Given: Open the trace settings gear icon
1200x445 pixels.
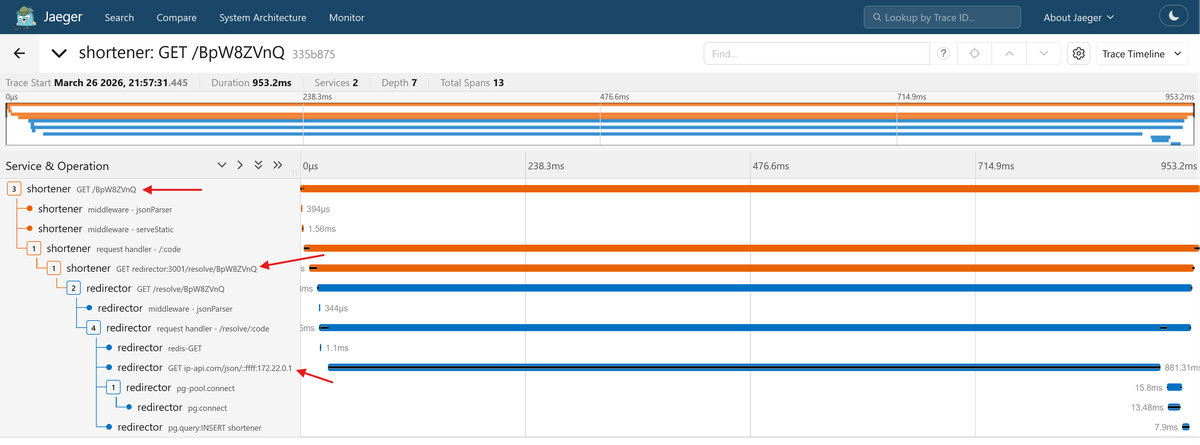Looking at the screenshot, I should [1079, 54].
